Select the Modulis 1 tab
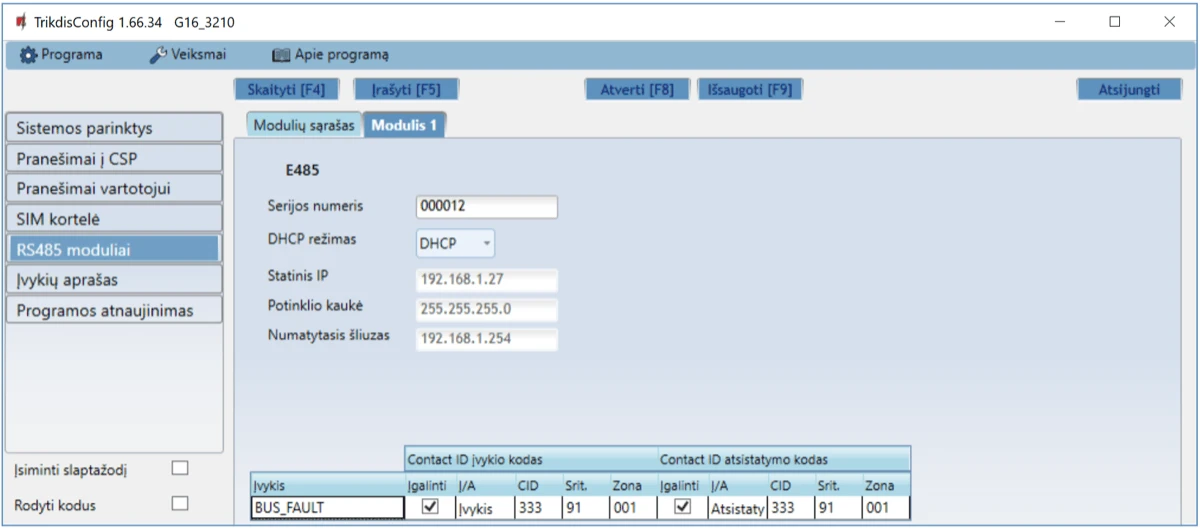Viewport: 1200px width, 530px height. [x=404, y=125]
